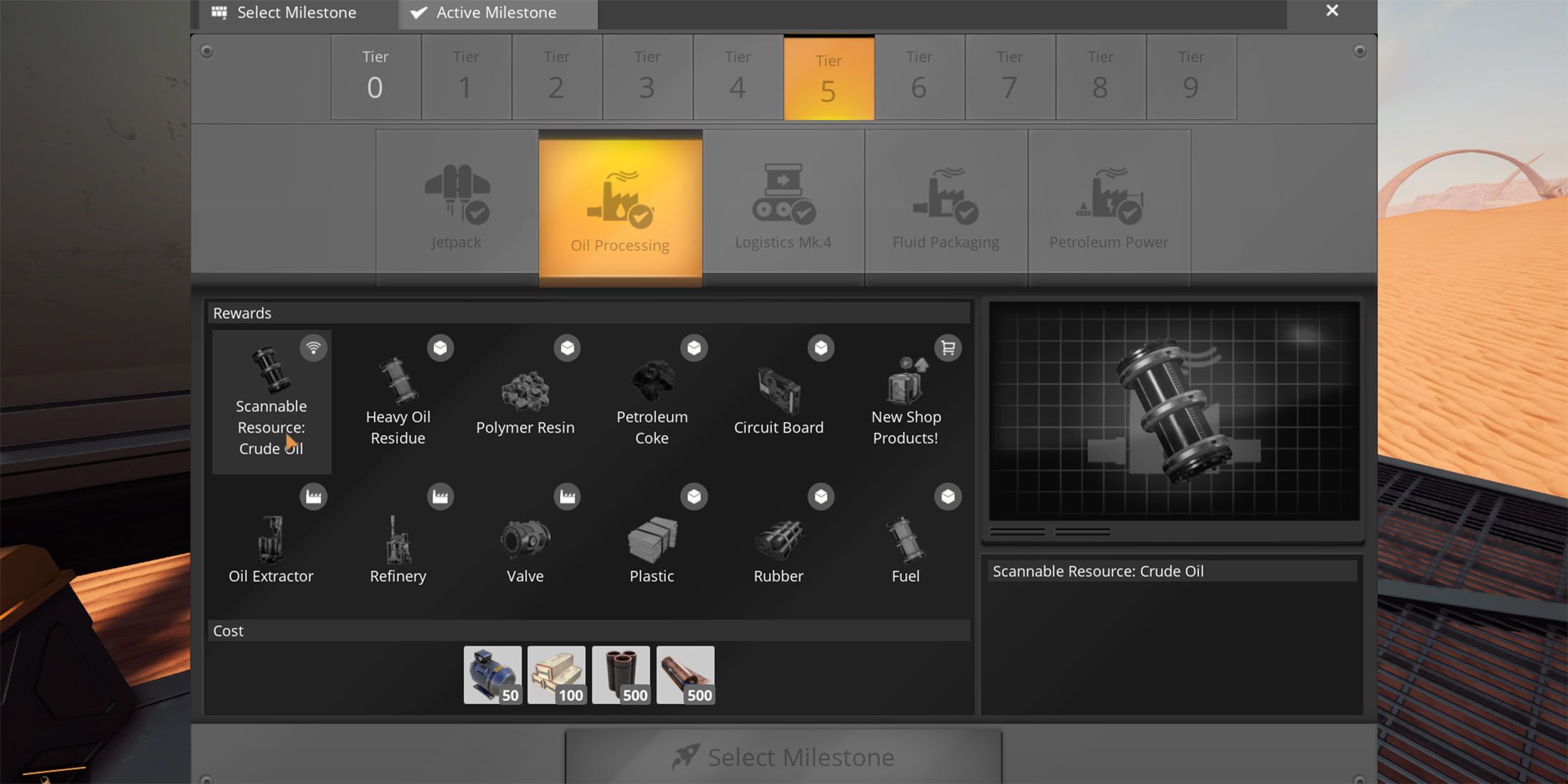Viewport: 1568px width, 784px height.
Task: Expand Tier 4 milestone options
Action: [737, 75]
